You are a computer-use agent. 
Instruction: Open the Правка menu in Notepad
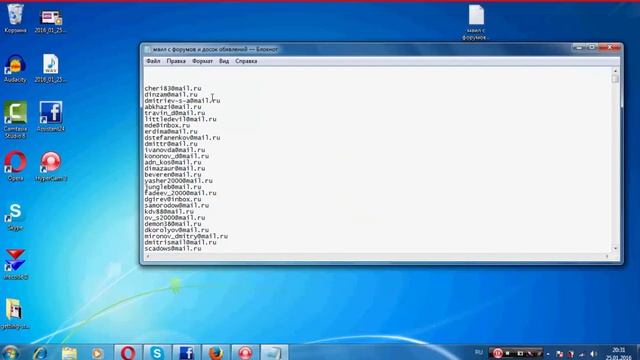tap(176, 61)
